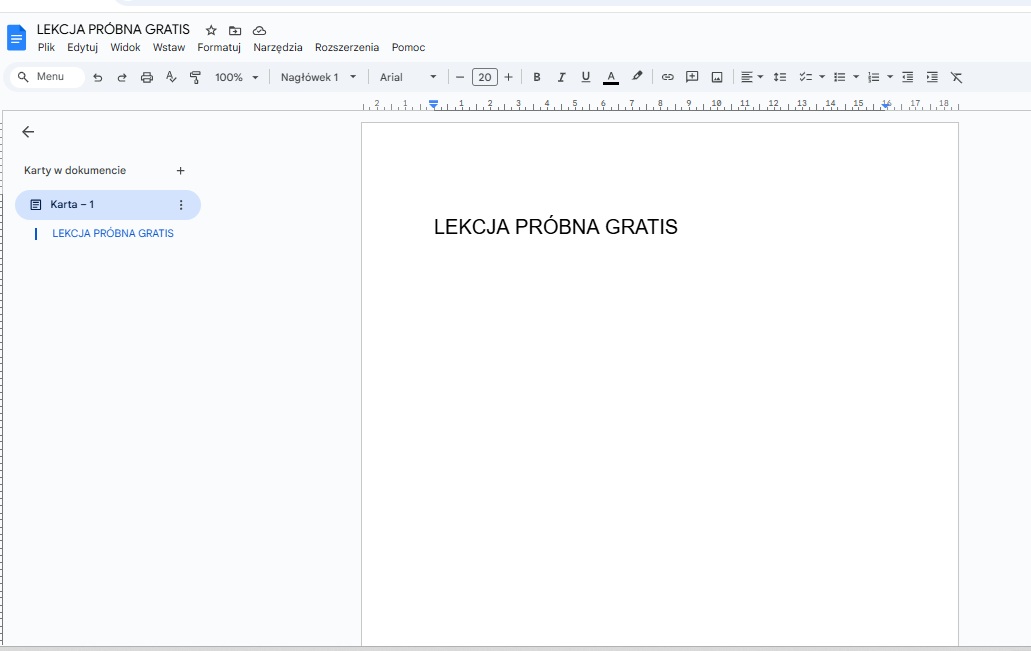Click the Menu search box
1031x651 pixels.
click(47, 77)
